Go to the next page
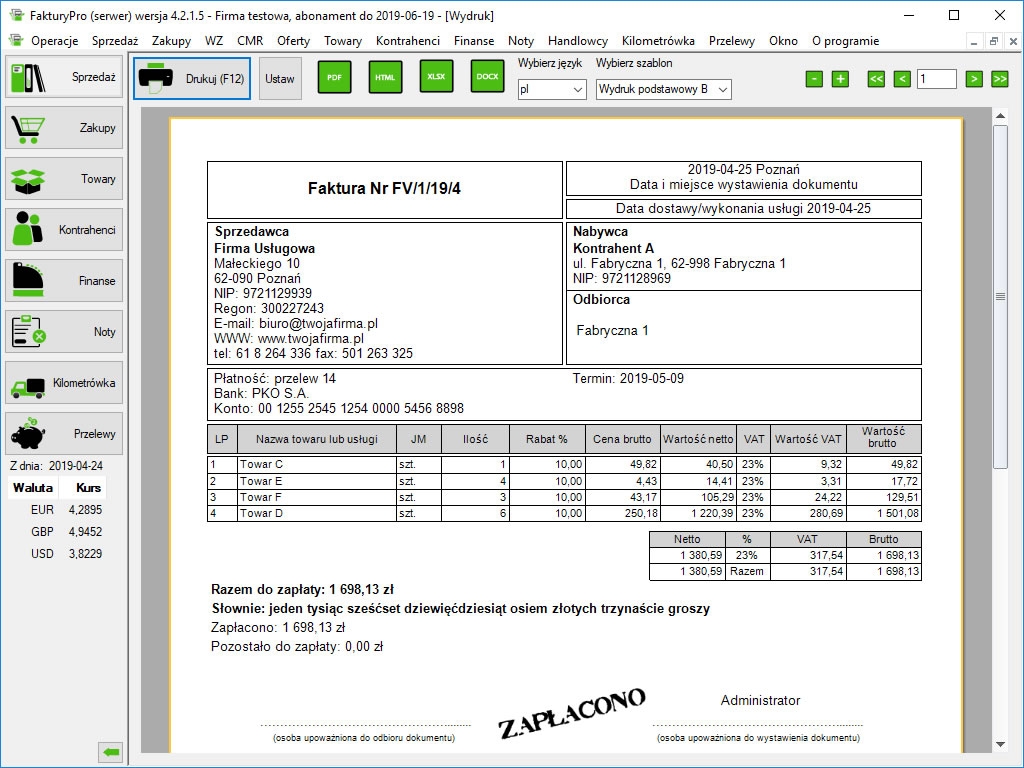 [974, 79]
